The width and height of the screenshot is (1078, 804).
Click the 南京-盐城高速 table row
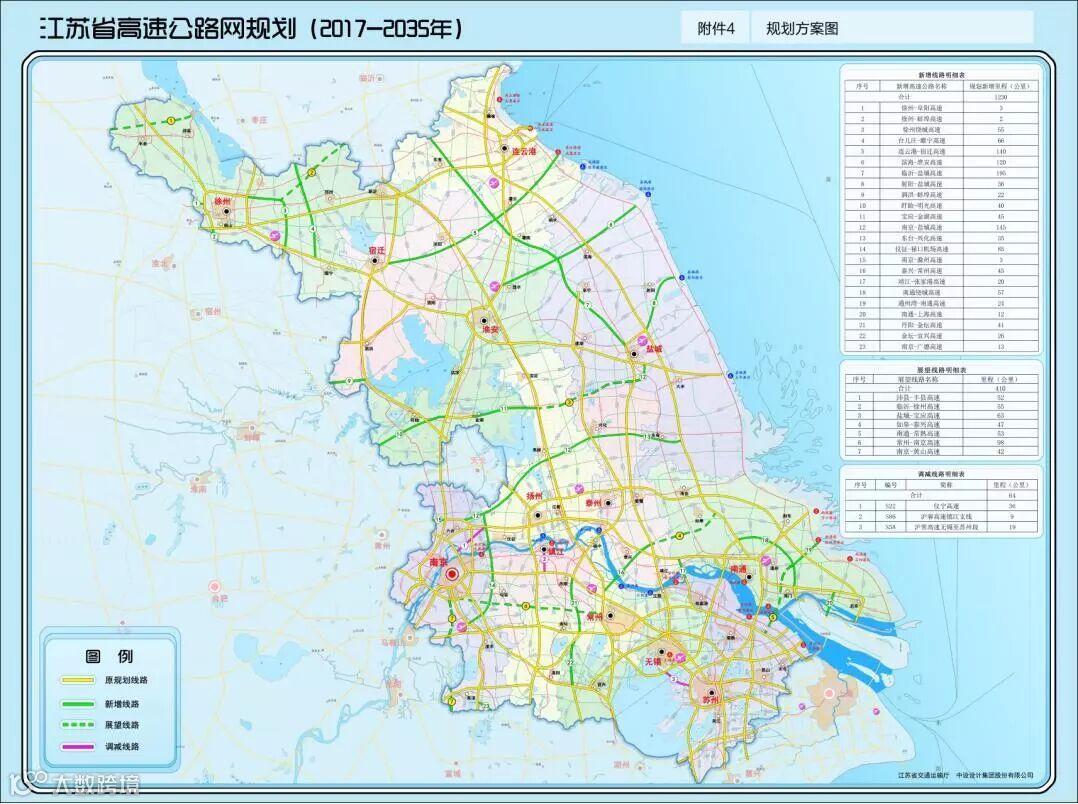tap(940, 227)
